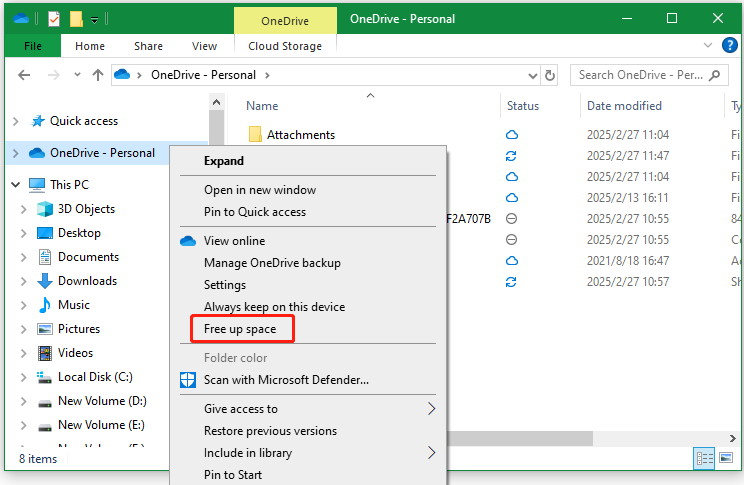Viewport: 744px width, 485px height.
Task: Open Videos in the navigation pane
Action: coord(75,353)
